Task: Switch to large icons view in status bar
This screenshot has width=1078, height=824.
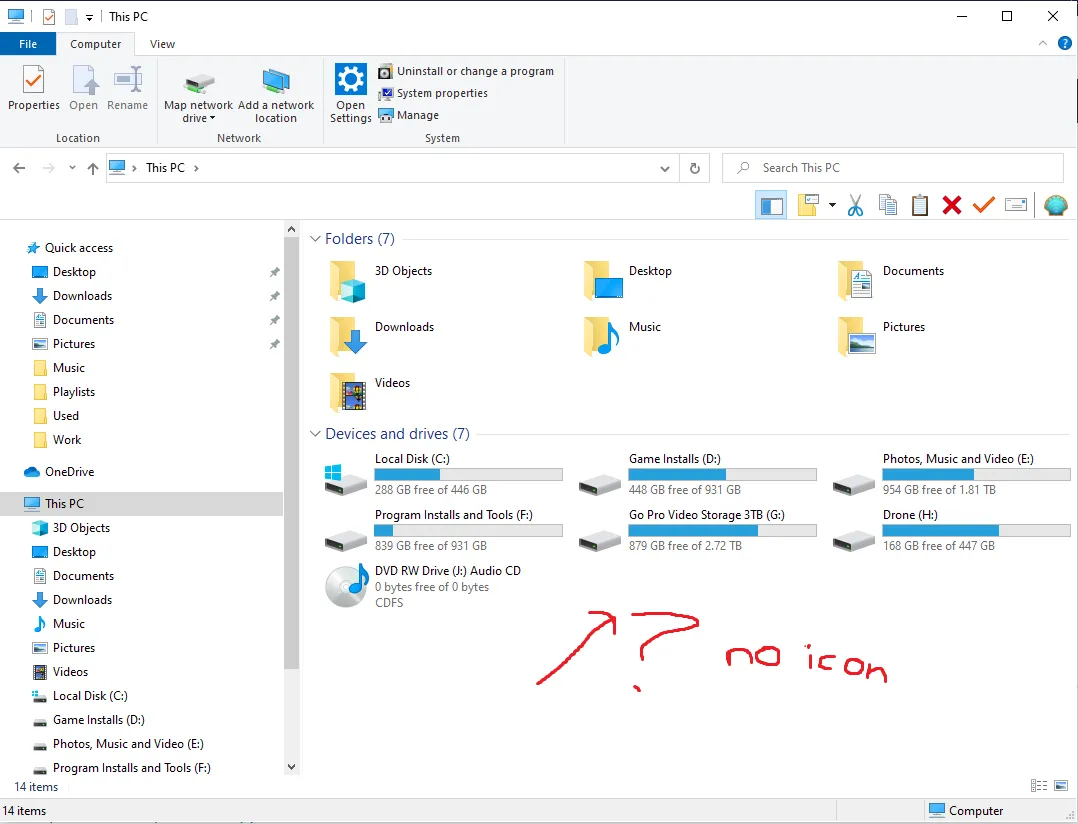Action: pos(1061,786)
